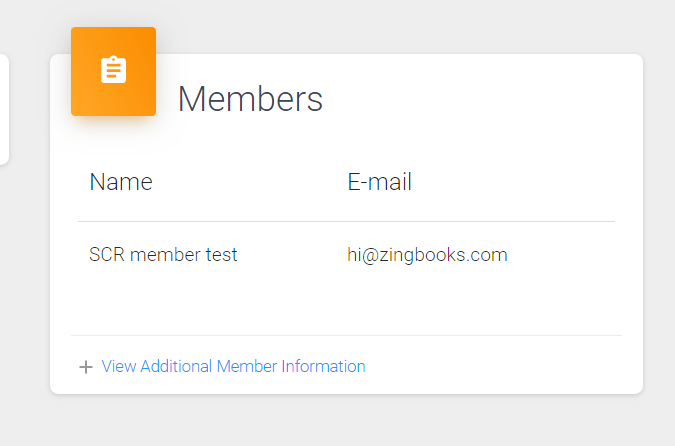The width and height of the screenshot is (675, 446).
Task: Click the Members card title
Action: [250, 99]
